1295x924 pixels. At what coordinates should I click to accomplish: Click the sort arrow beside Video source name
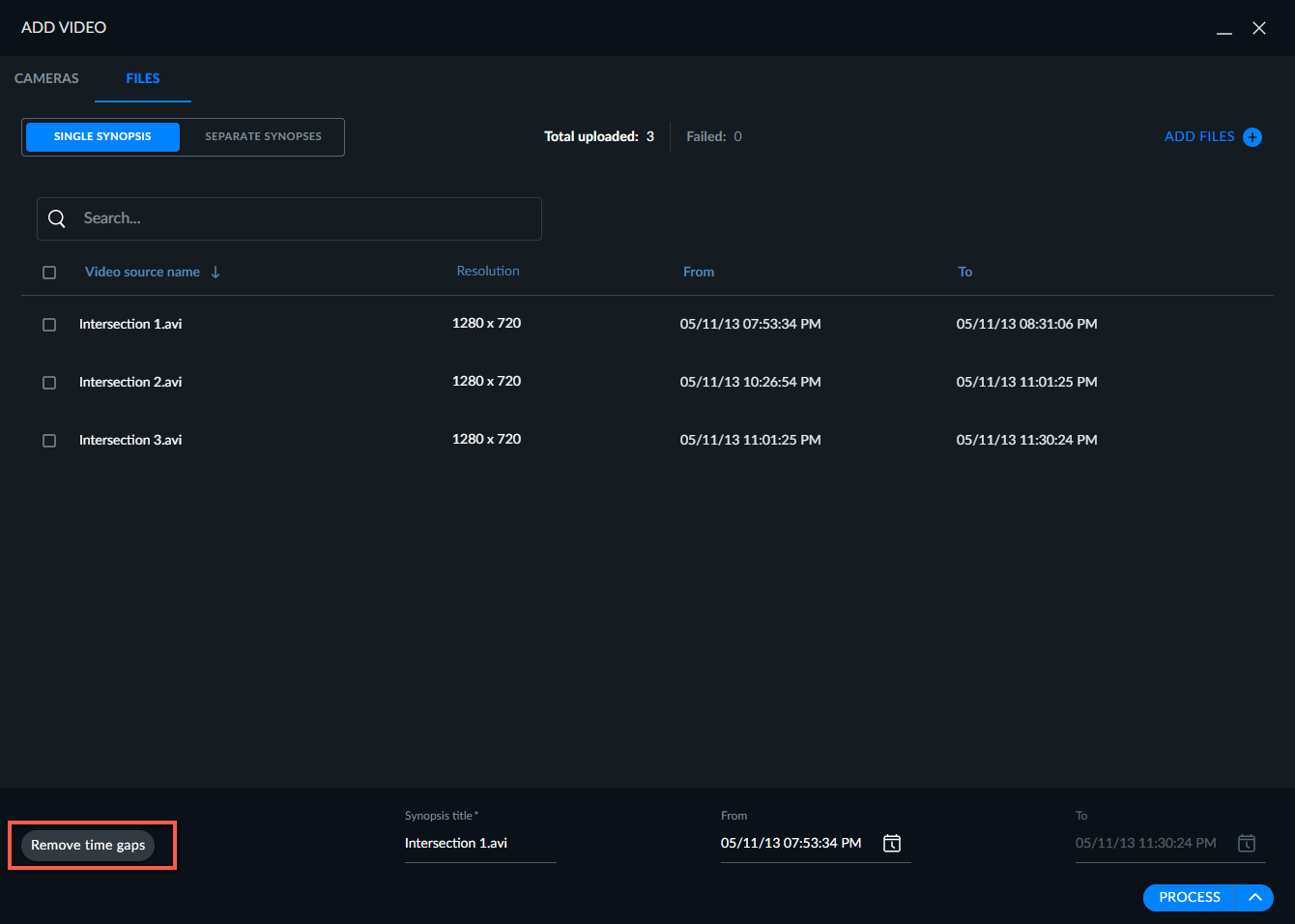(216, 273)
